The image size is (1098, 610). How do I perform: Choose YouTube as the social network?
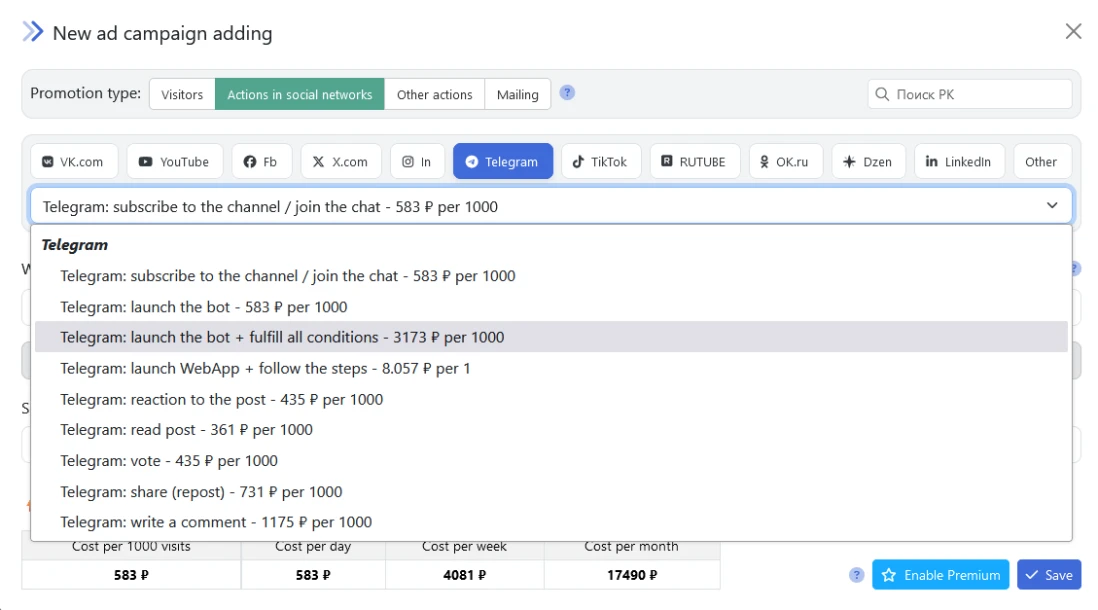tap(174, 162)
